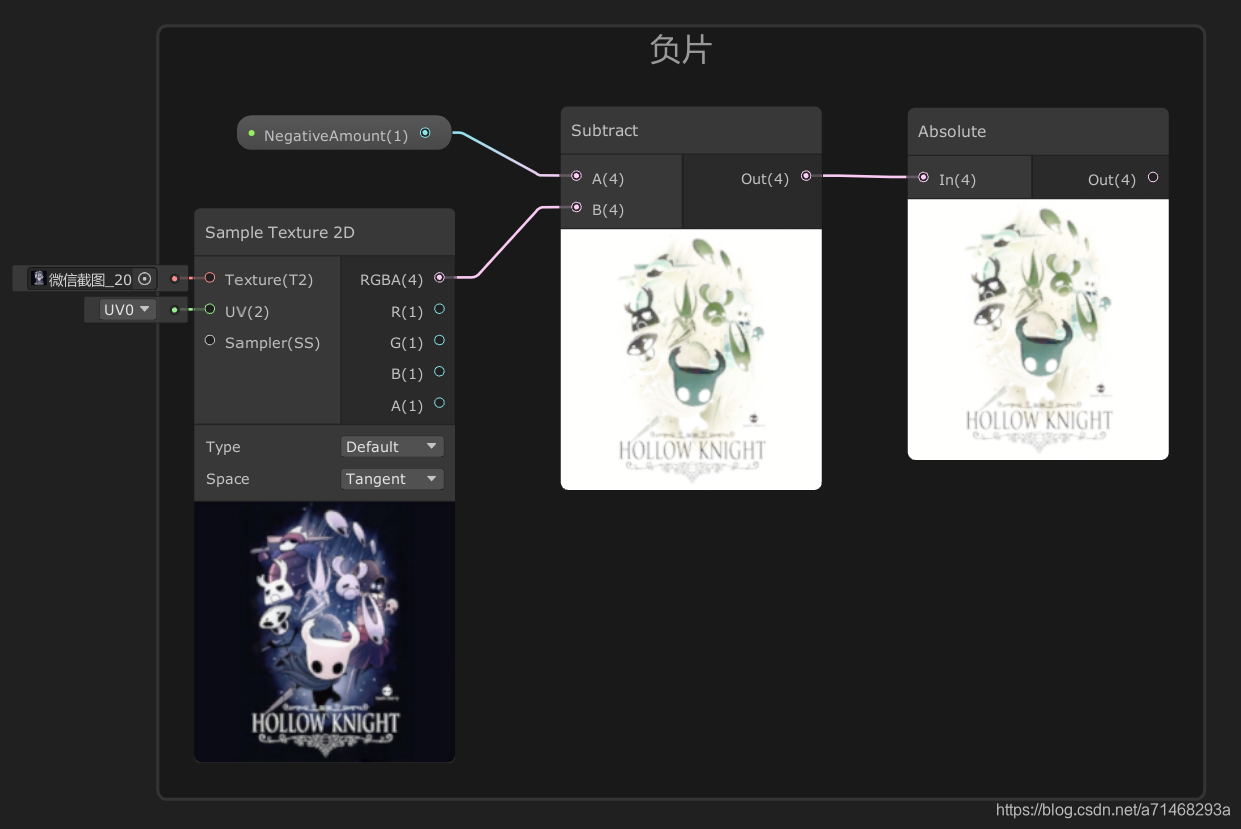Click the A(1) output port on Sample Texture 2D
The height and width of the screenshot is (829, 1241).
439,404
